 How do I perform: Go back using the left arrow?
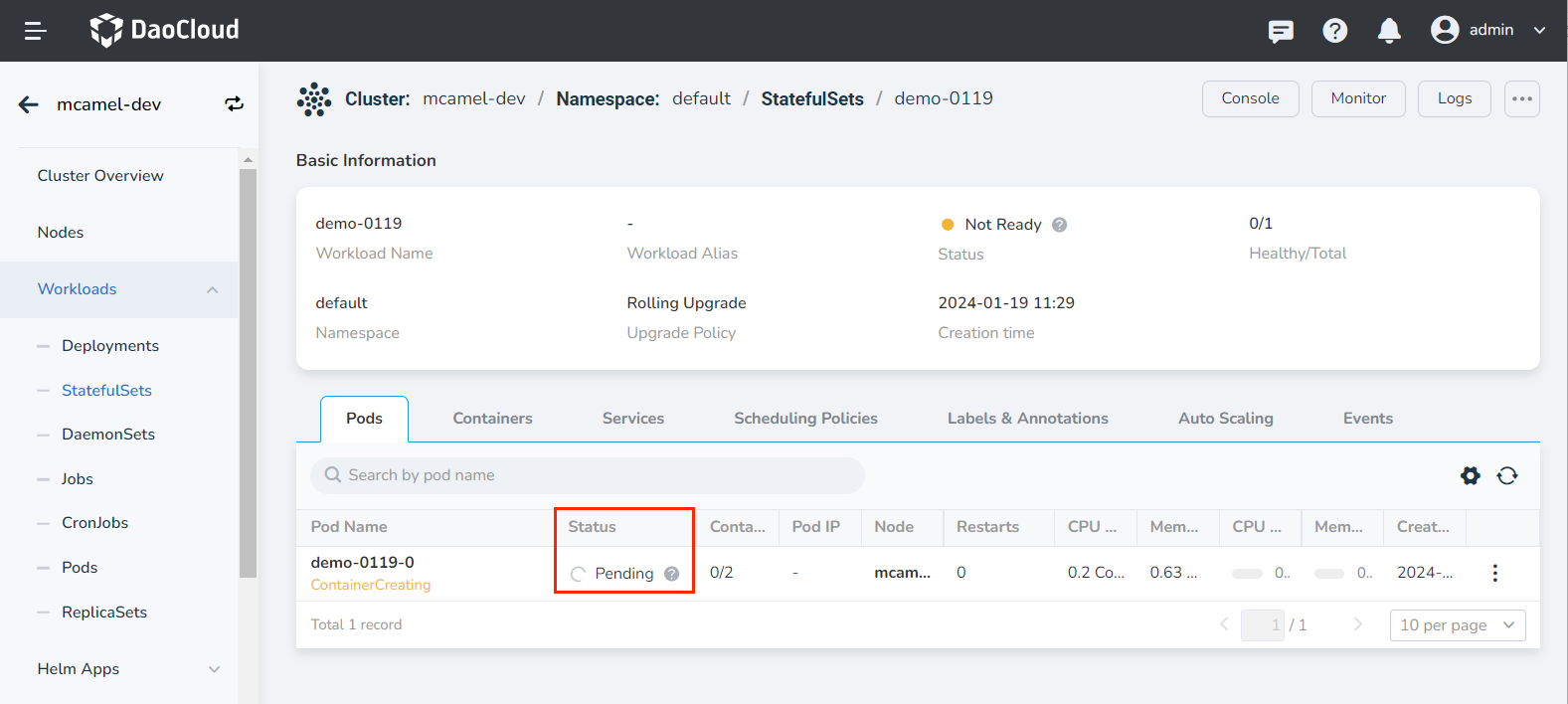(29, 104)
